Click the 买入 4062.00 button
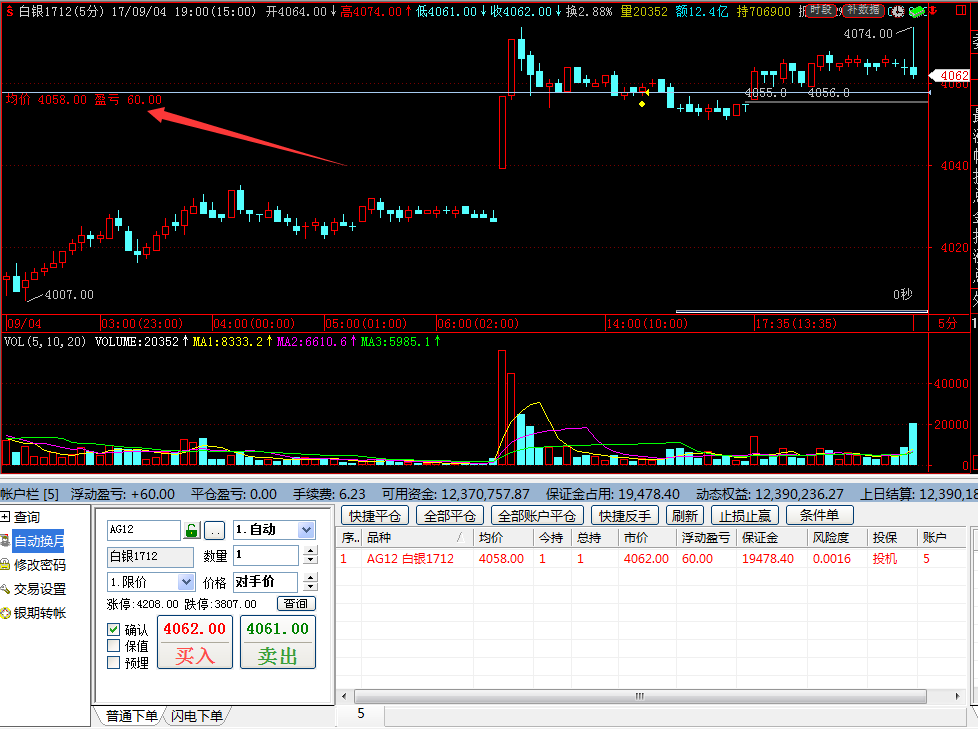Image resolution: width=978 pixels, height=729 pixels. tap(195, 642)
